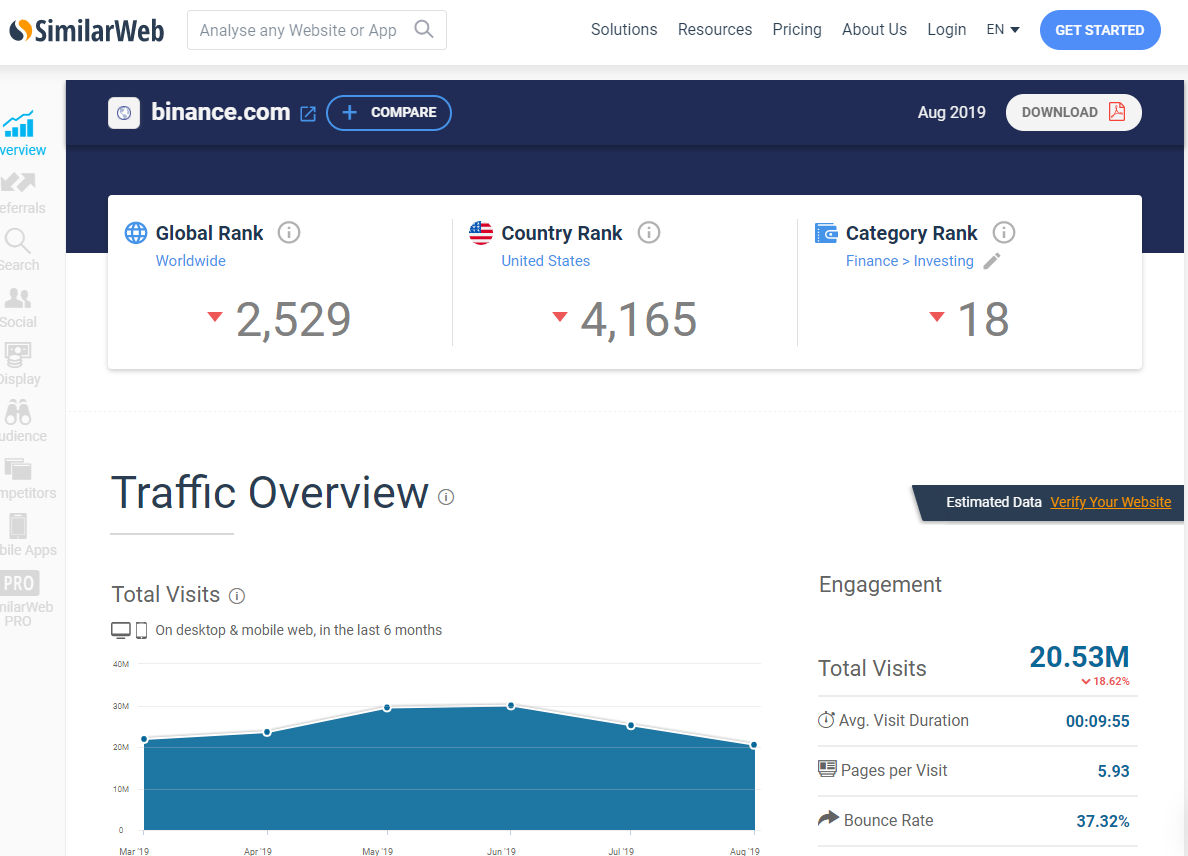Click the Mar '19 data point on the chart
The image size is (1188, 856).
[144, 739]
